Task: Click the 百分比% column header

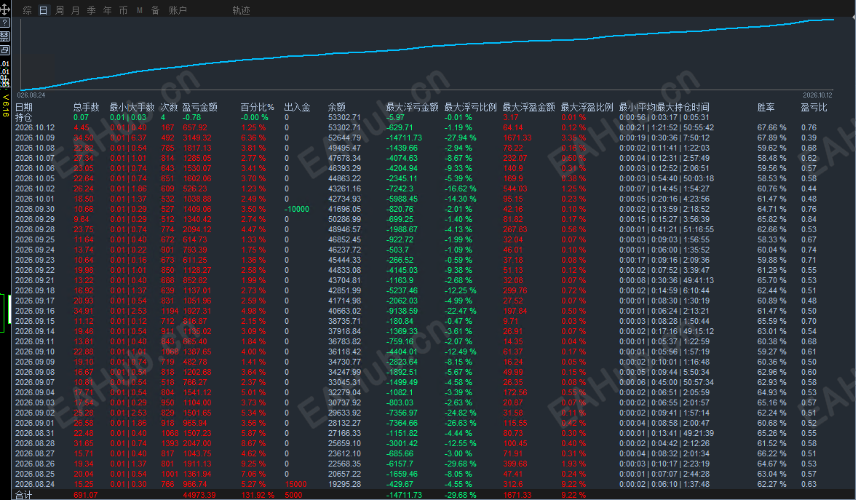Action: click(x=257, y=107)
